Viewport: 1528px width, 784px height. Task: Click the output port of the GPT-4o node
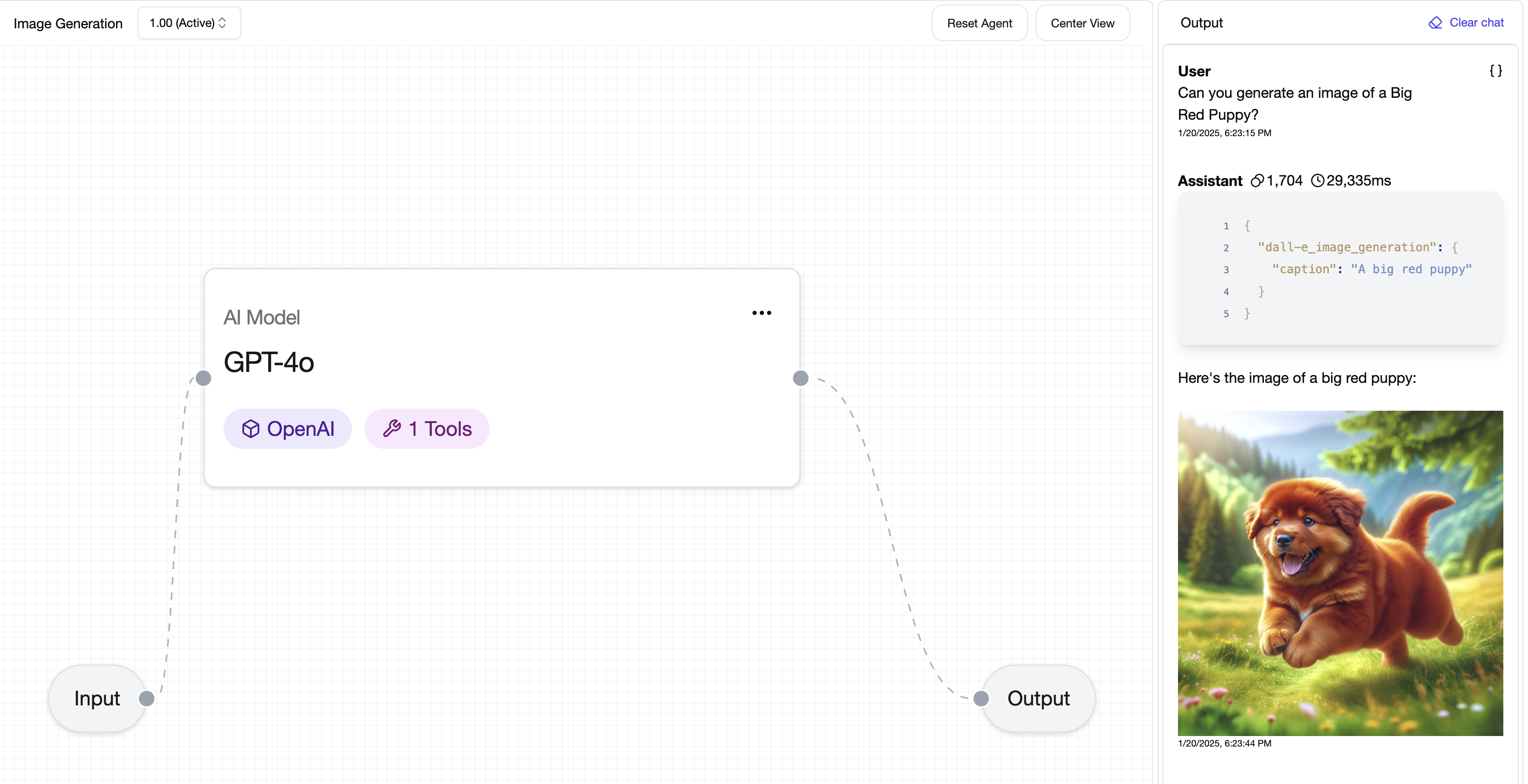click(x=800, y=377)
